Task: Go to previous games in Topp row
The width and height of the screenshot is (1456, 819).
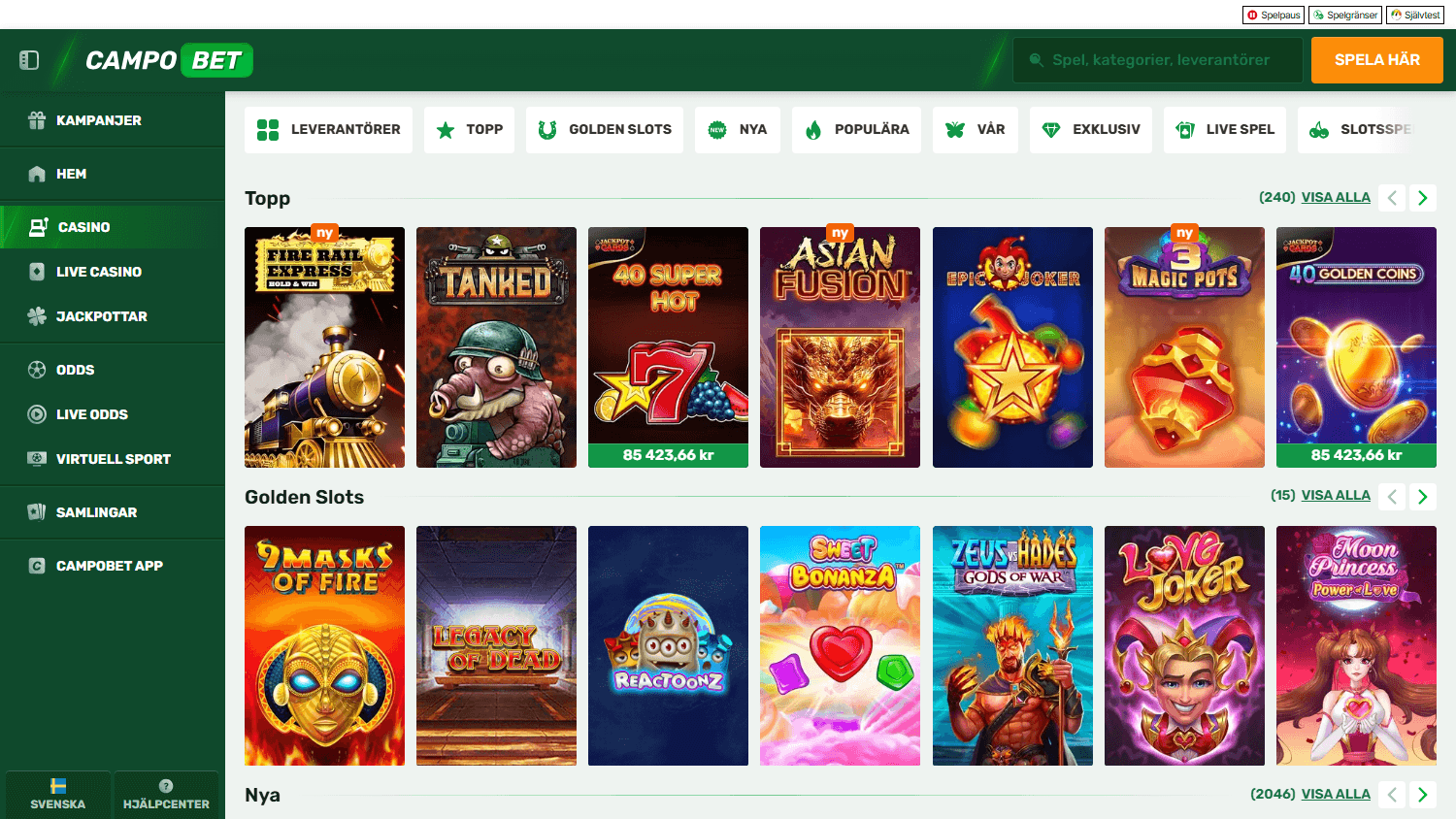Action: 1392,198
